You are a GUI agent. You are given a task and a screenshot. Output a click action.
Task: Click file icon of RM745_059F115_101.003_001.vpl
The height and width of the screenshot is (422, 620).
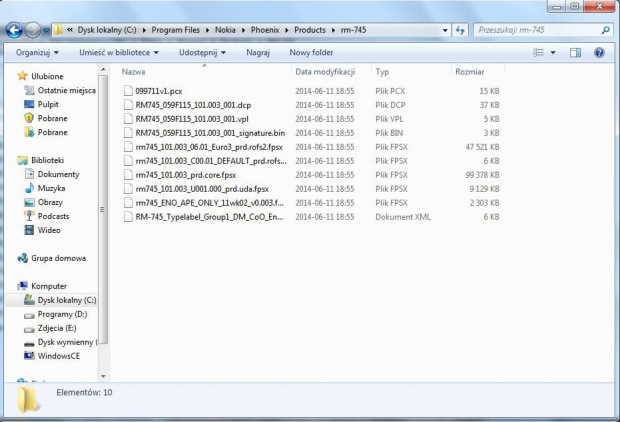click(128, 119)
